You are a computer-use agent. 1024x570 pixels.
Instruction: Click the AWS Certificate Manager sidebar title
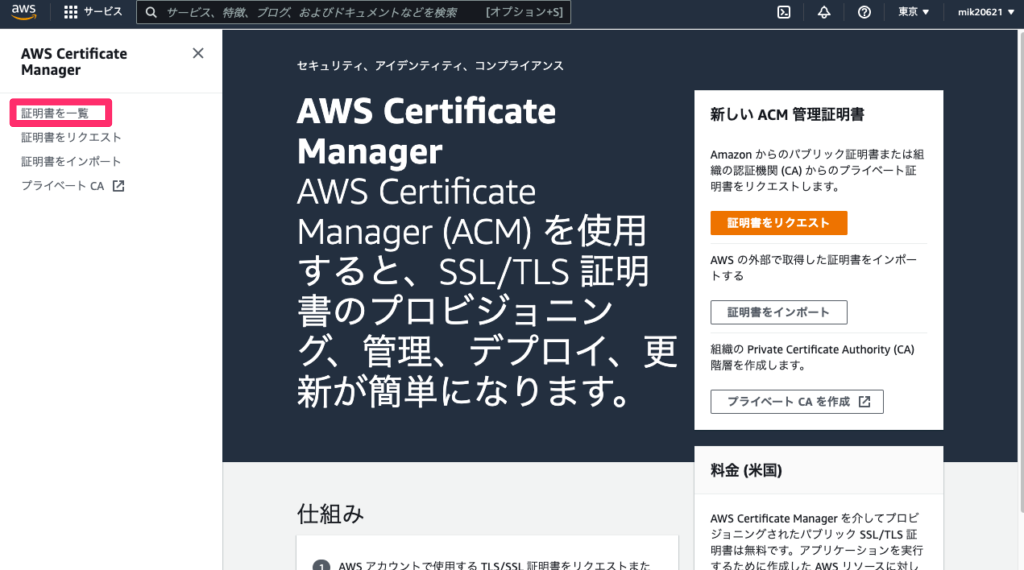tap(74, 62)
